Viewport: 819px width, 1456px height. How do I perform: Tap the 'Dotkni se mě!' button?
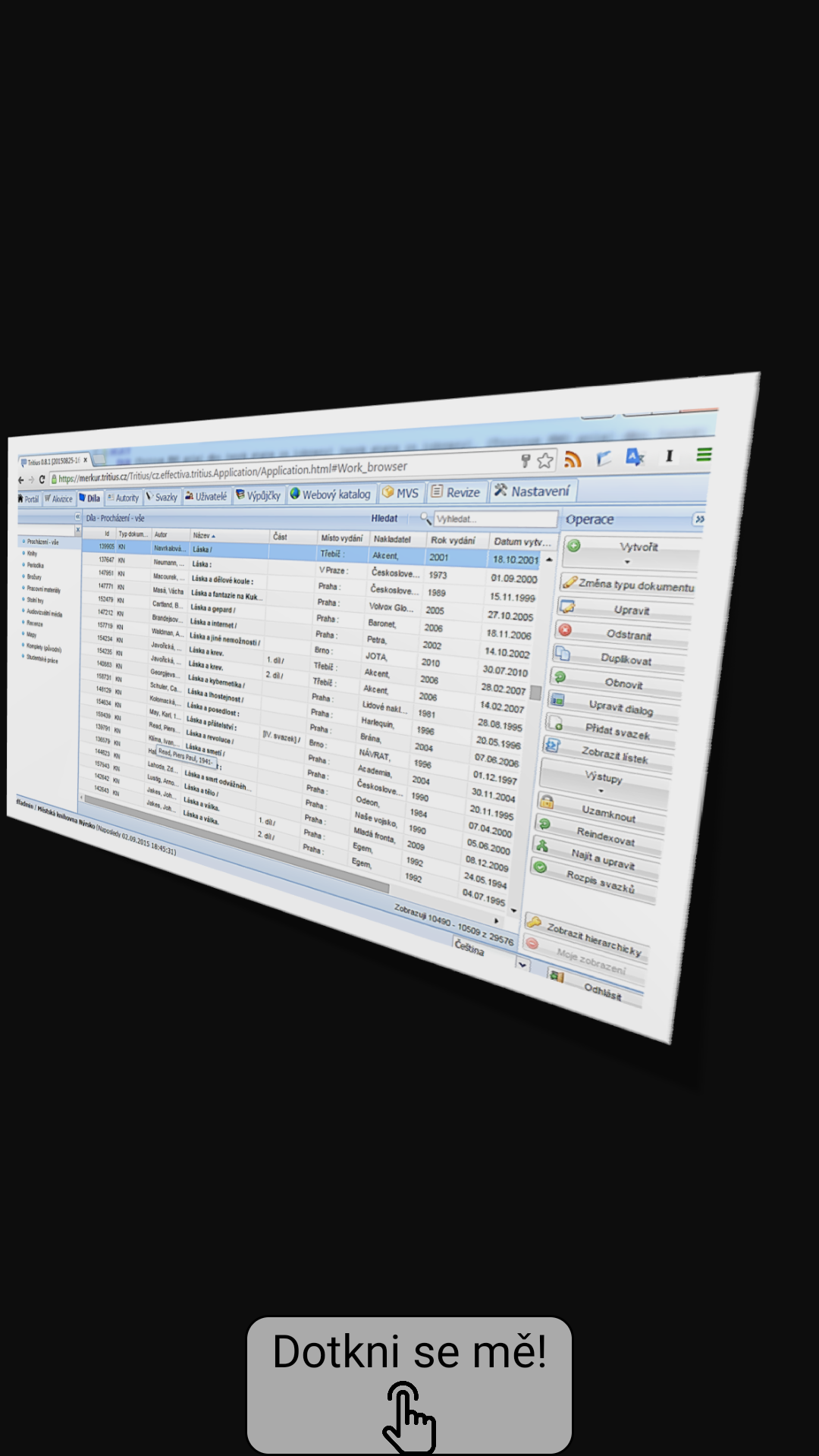coord(409,1385)
